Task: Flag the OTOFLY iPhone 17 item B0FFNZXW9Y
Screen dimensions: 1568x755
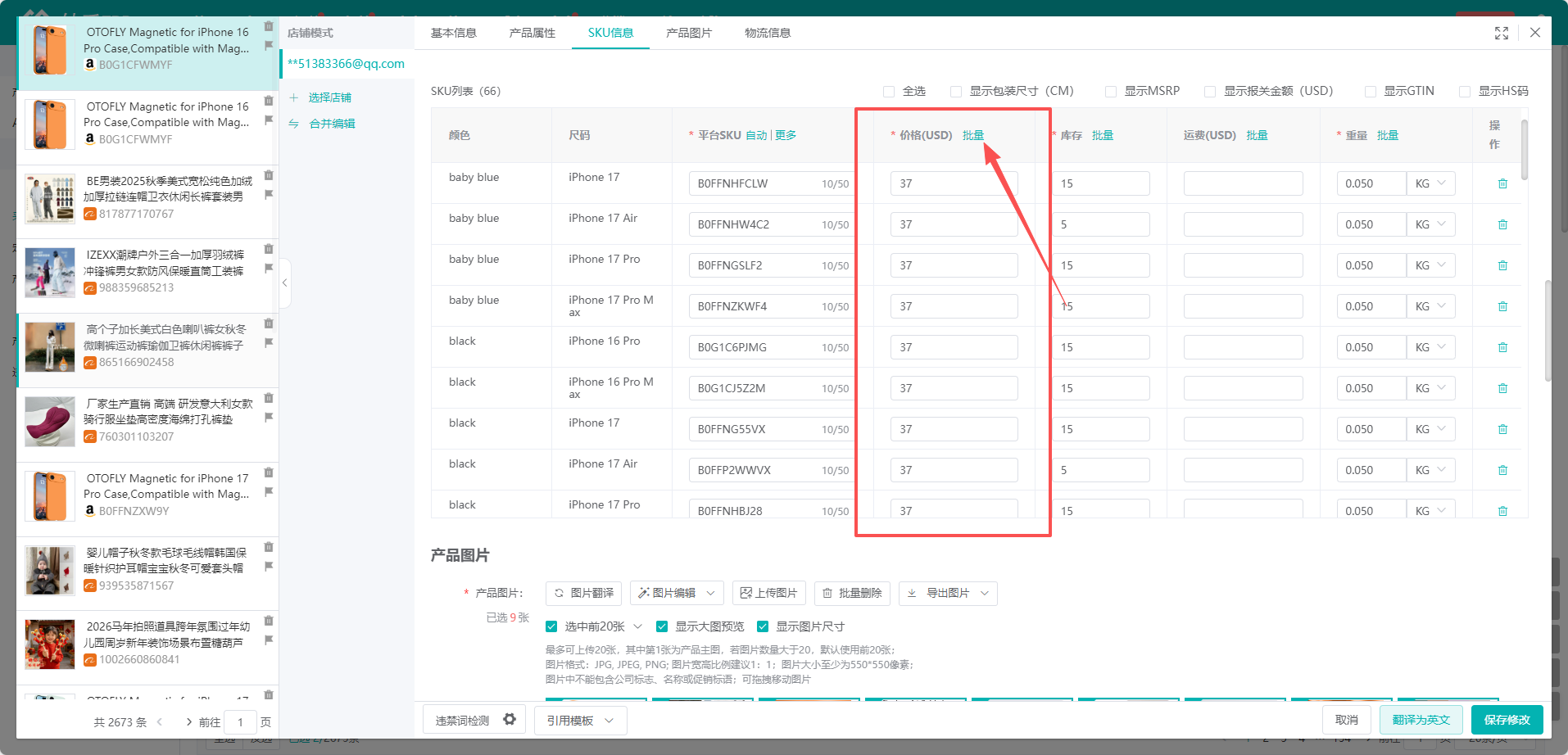Action: click(269, 492)
